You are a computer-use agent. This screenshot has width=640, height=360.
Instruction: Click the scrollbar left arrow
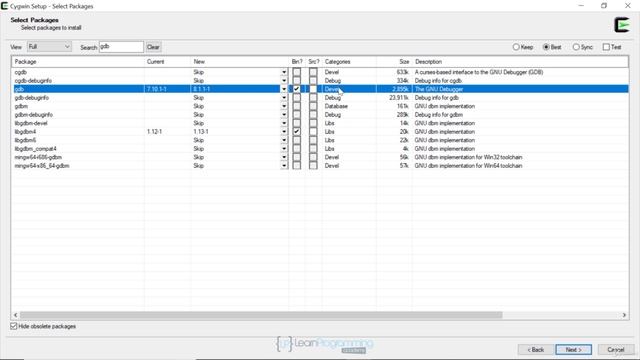16,315
